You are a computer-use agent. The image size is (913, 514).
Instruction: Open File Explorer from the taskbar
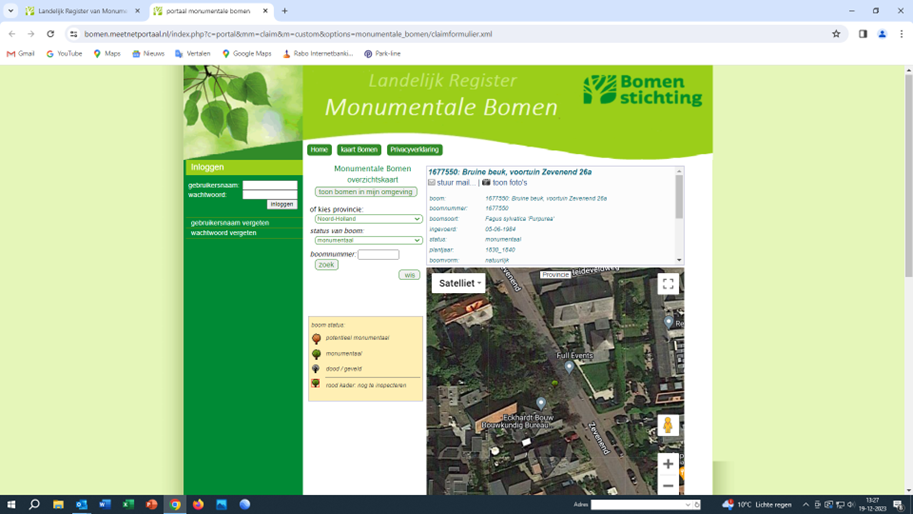(58, 505)
